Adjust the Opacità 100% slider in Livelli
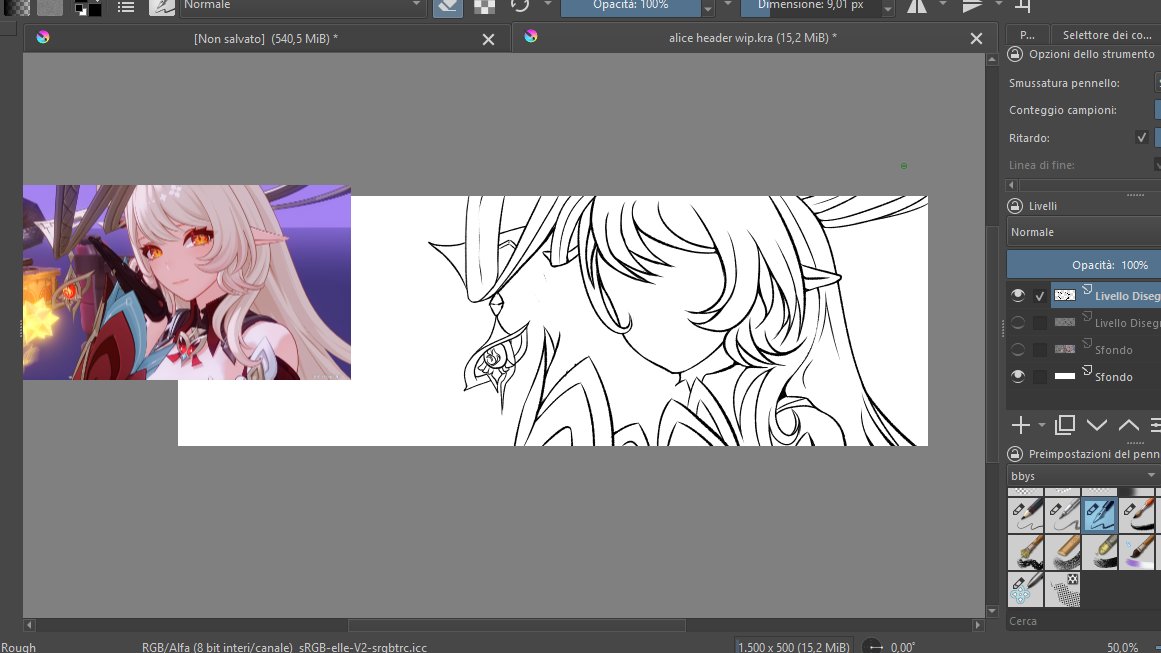Screen dimensions: 1161x653 click(x=1082, y=265)
